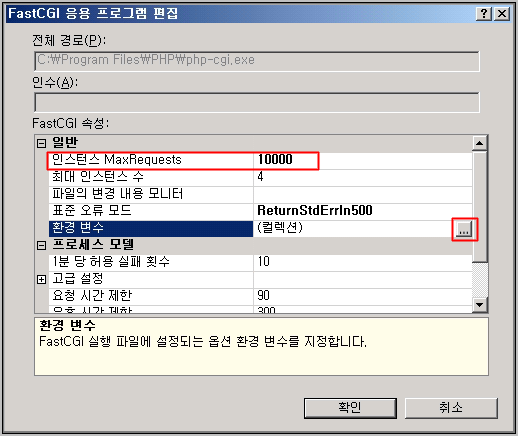Viewport: 518px width, 436px height.
Task: Click the 취소 button
Action: [x=451, y=408]
